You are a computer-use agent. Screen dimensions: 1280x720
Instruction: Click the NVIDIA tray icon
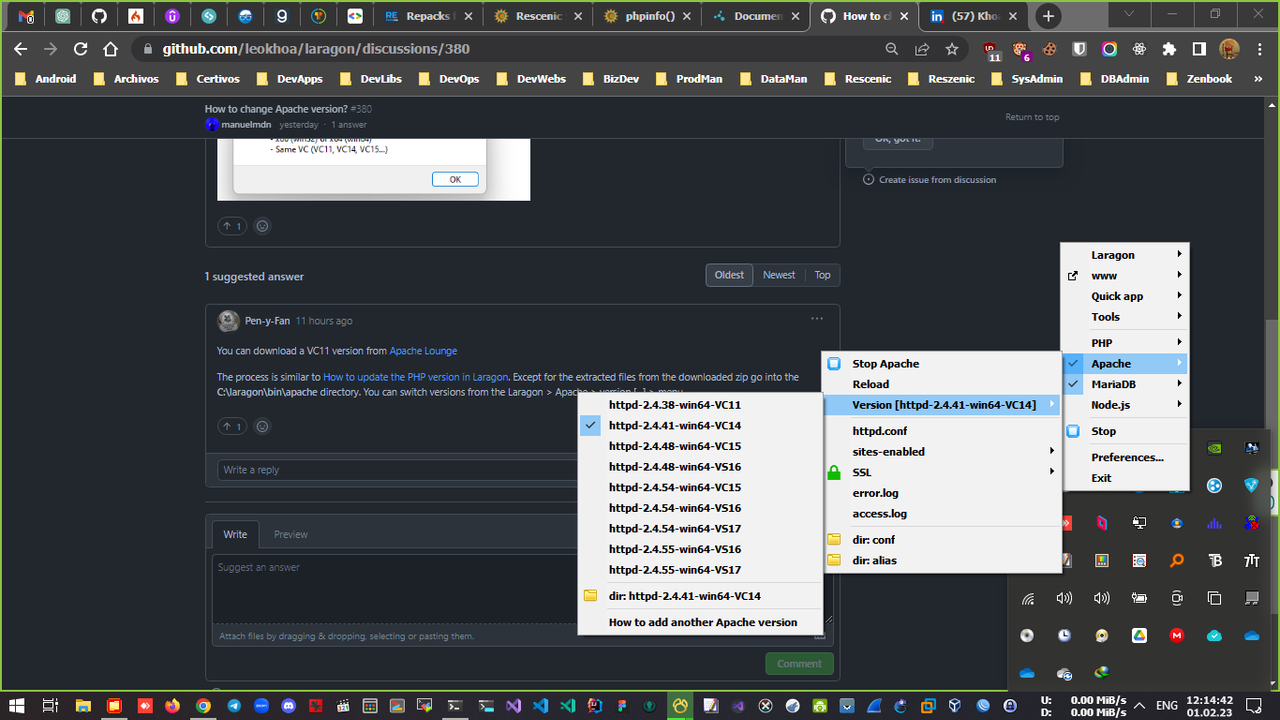(x=1214, y=449)
